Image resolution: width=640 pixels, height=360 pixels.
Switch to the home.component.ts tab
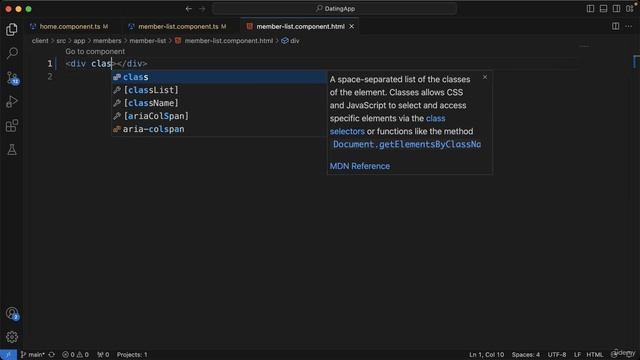click(x=70, y=26)
